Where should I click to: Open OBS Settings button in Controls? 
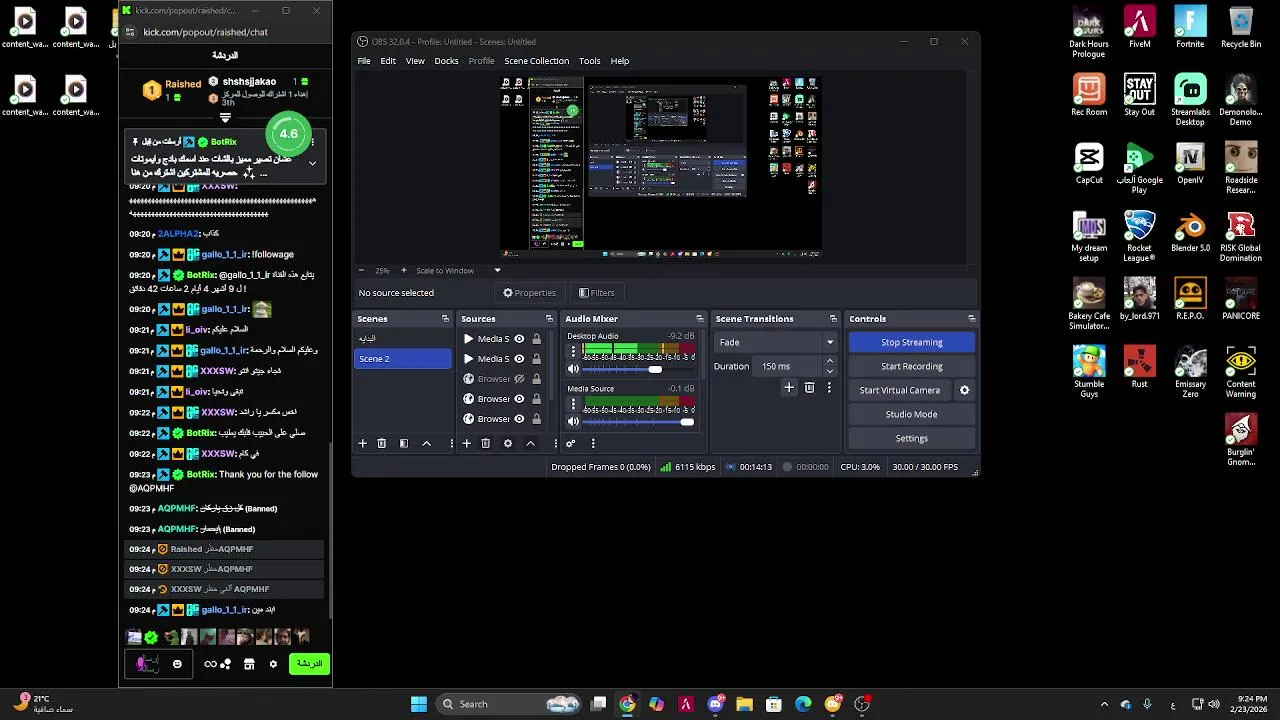911,438
